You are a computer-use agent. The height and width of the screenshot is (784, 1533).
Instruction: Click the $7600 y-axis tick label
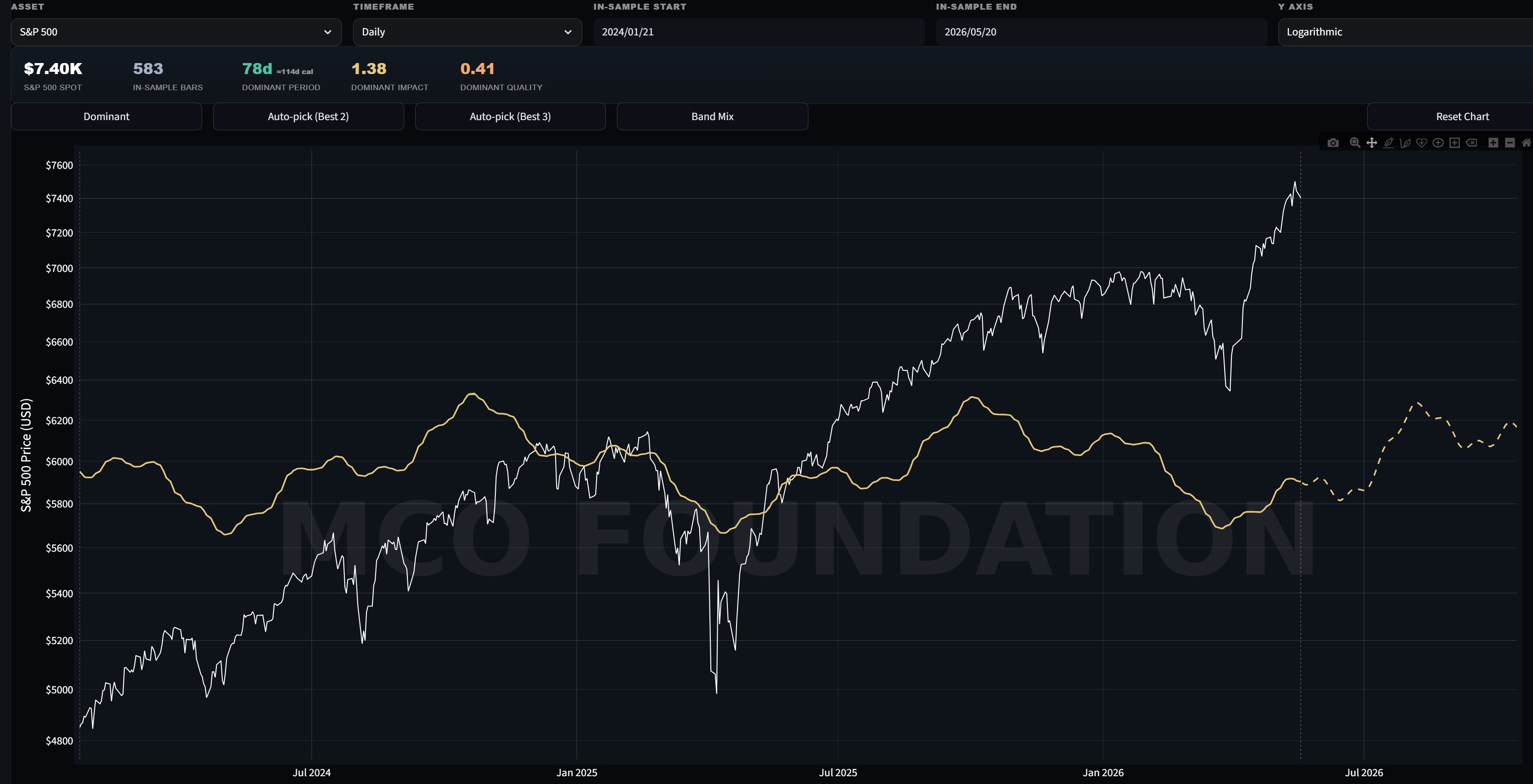point(59,165)
